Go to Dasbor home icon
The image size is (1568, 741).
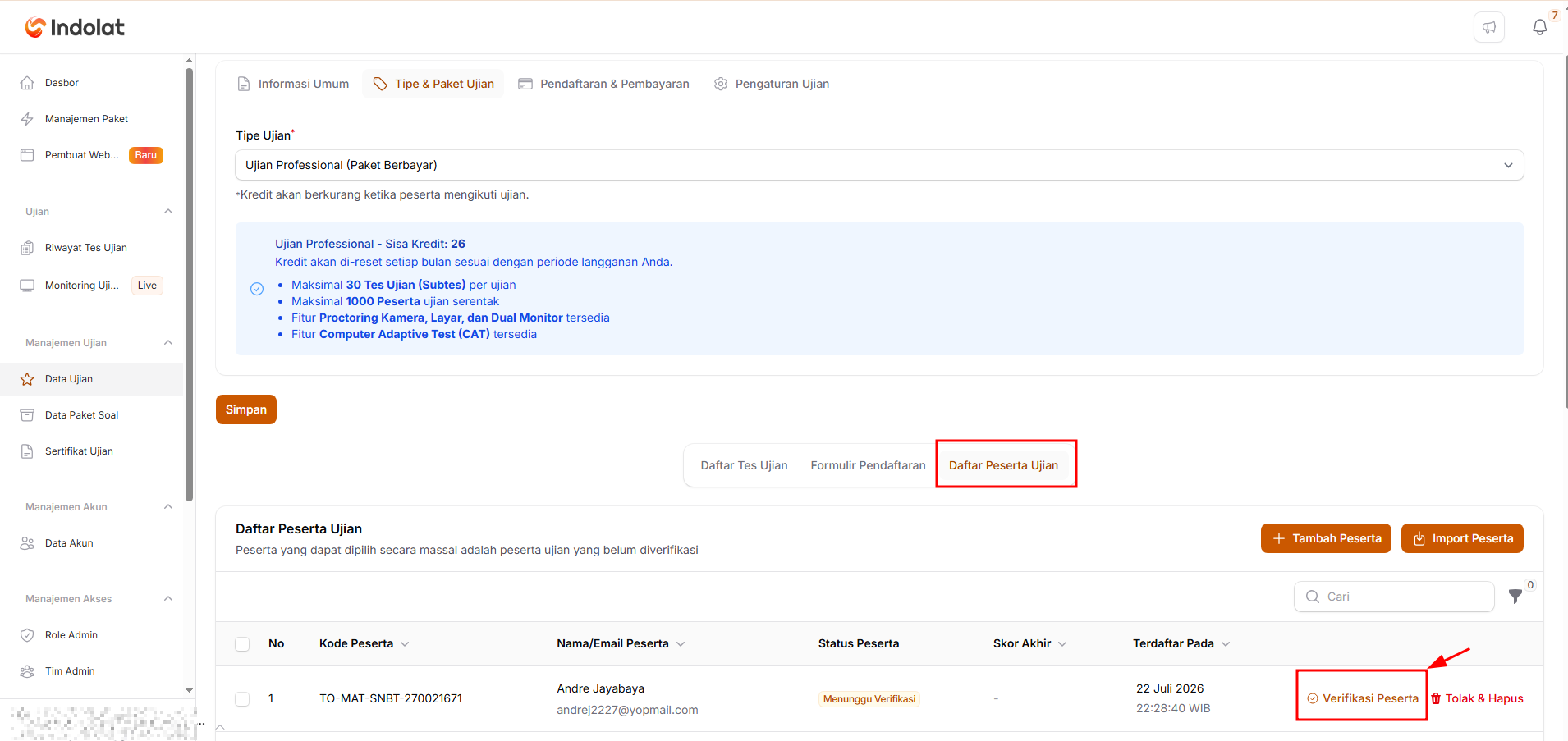(27, 83)
